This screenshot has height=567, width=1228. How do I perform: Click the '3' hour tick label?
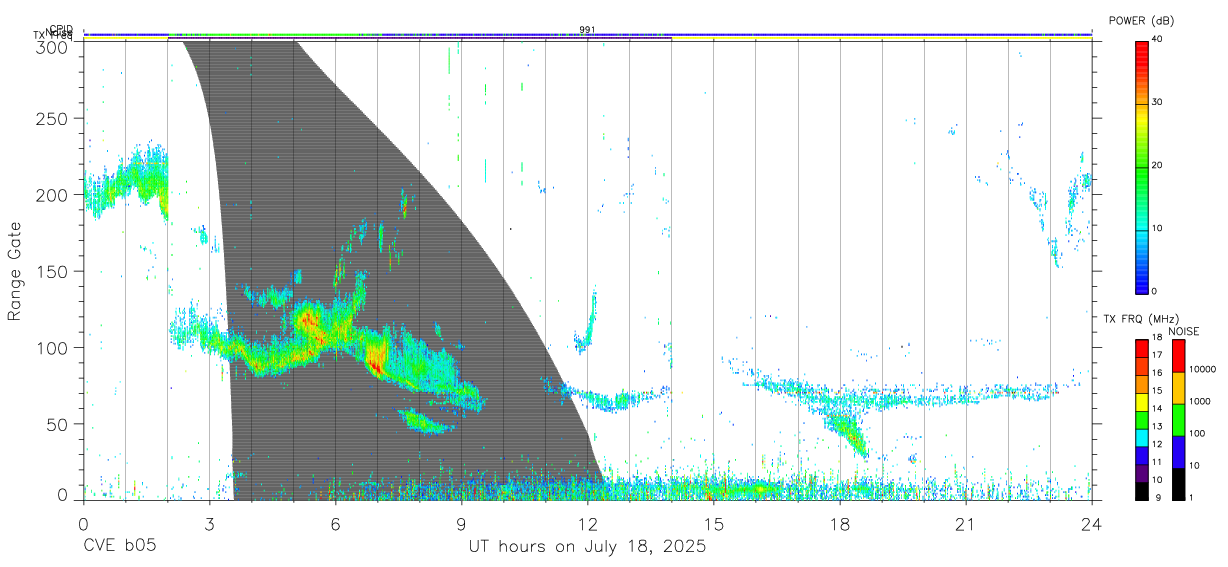tap(209, 524)
